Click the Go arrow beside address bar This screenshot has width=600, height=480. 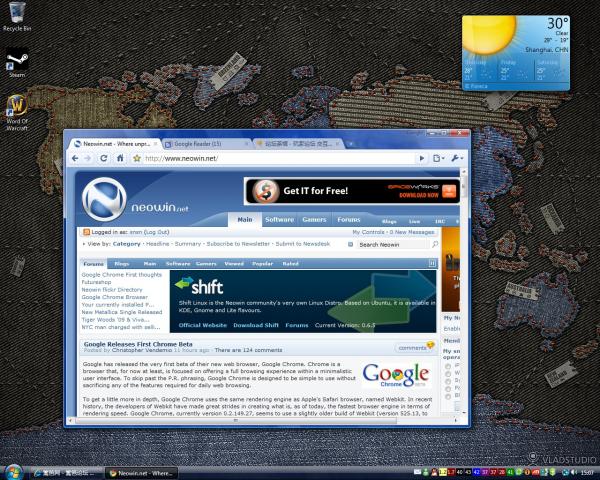coord(422,158)
